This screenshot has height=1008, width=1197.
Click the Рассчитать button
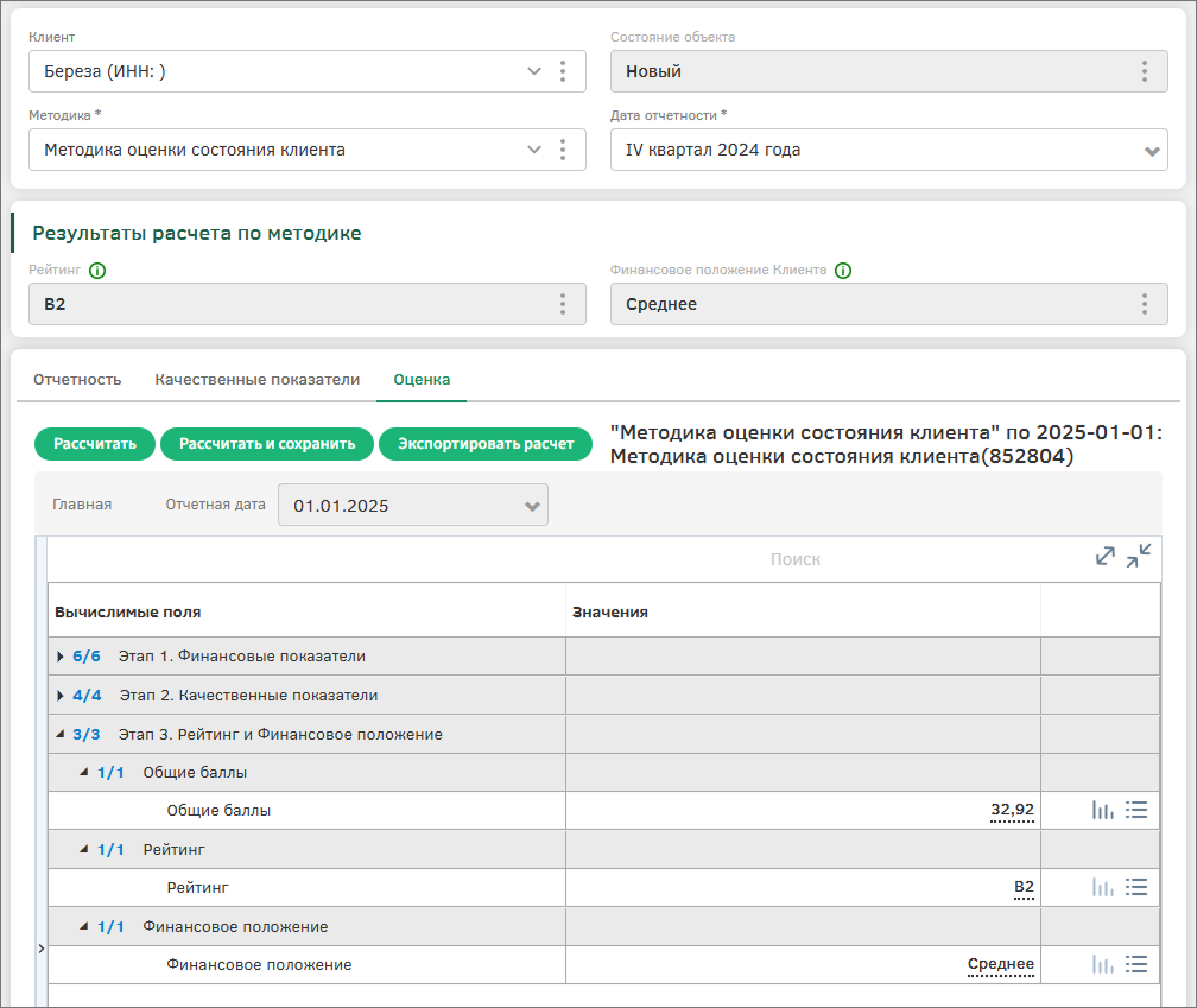tap(95, 444)
